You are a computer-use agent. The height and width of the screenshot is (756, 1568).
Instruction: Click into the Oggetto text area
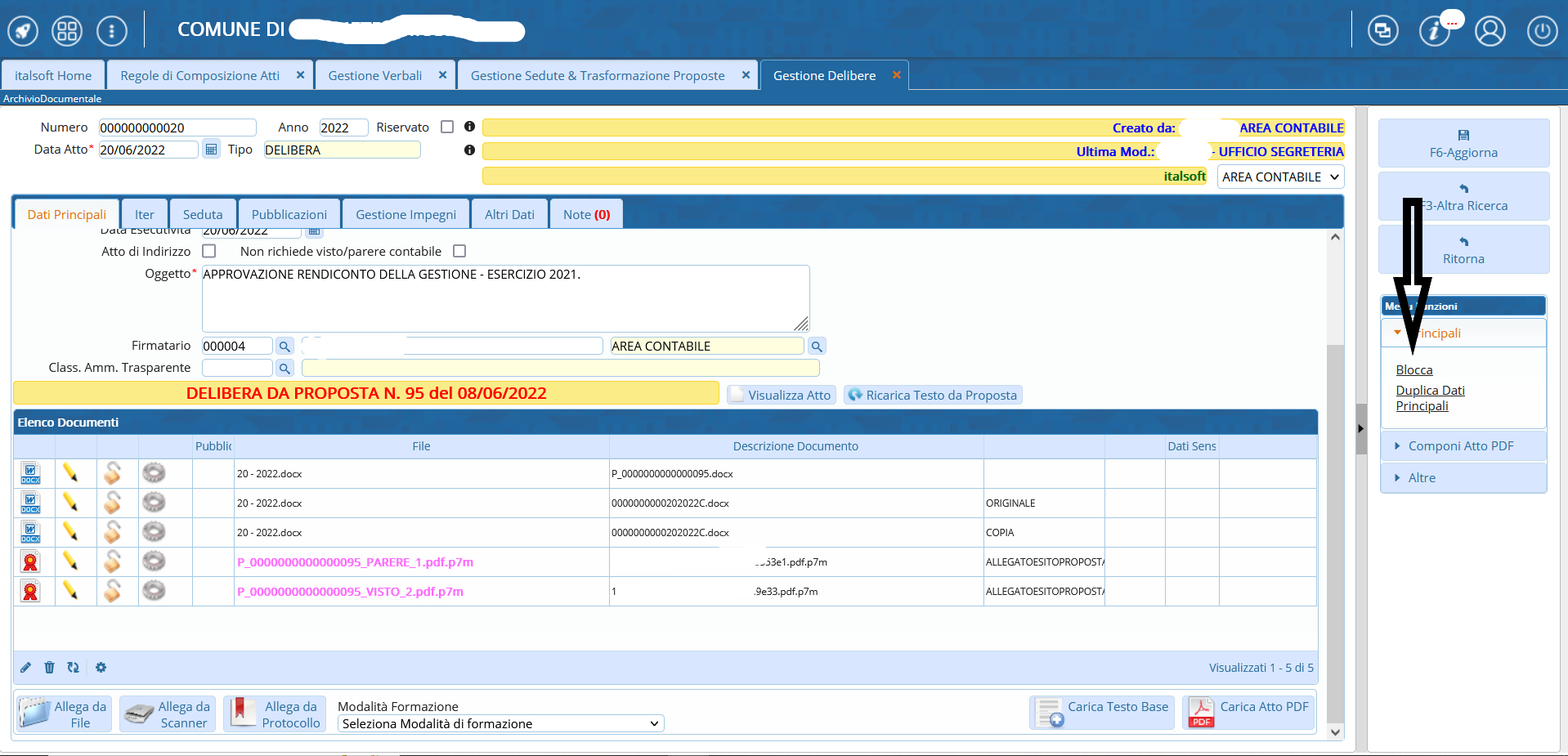[x=505, y=298]
